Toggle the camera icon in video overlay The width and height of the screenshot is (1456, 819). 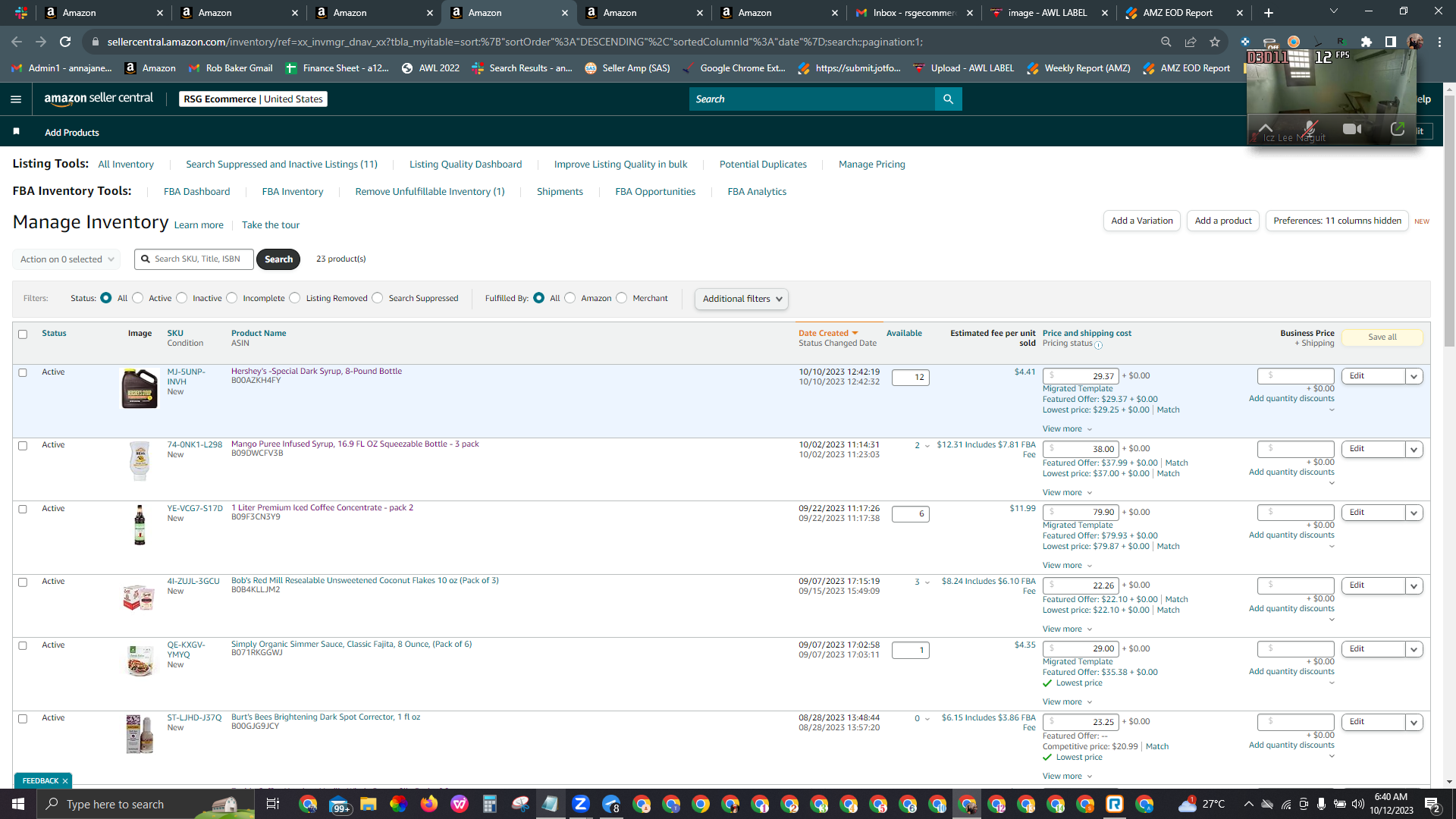(1351, 129)
